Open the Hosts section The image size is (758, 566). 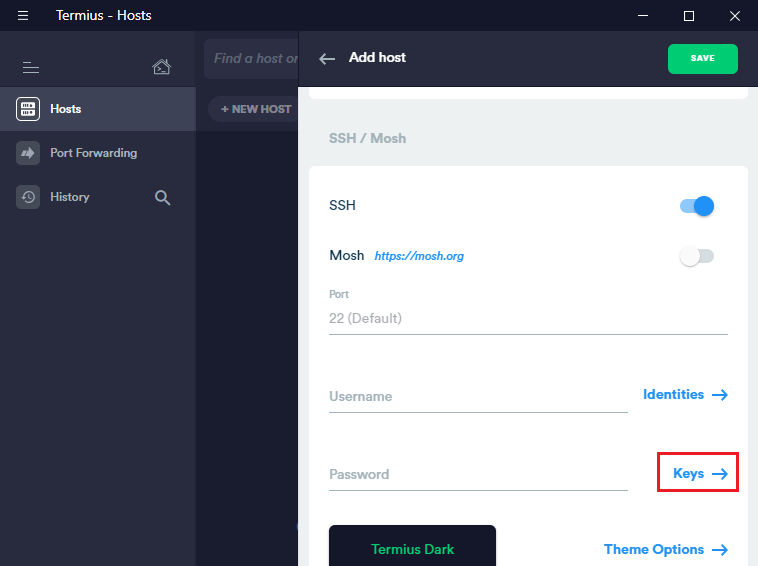[98, 109]
